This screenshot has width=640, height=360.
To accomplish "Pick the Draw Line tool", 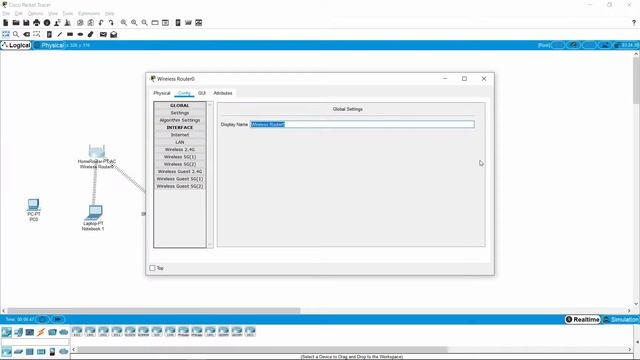I will (60, 34).
